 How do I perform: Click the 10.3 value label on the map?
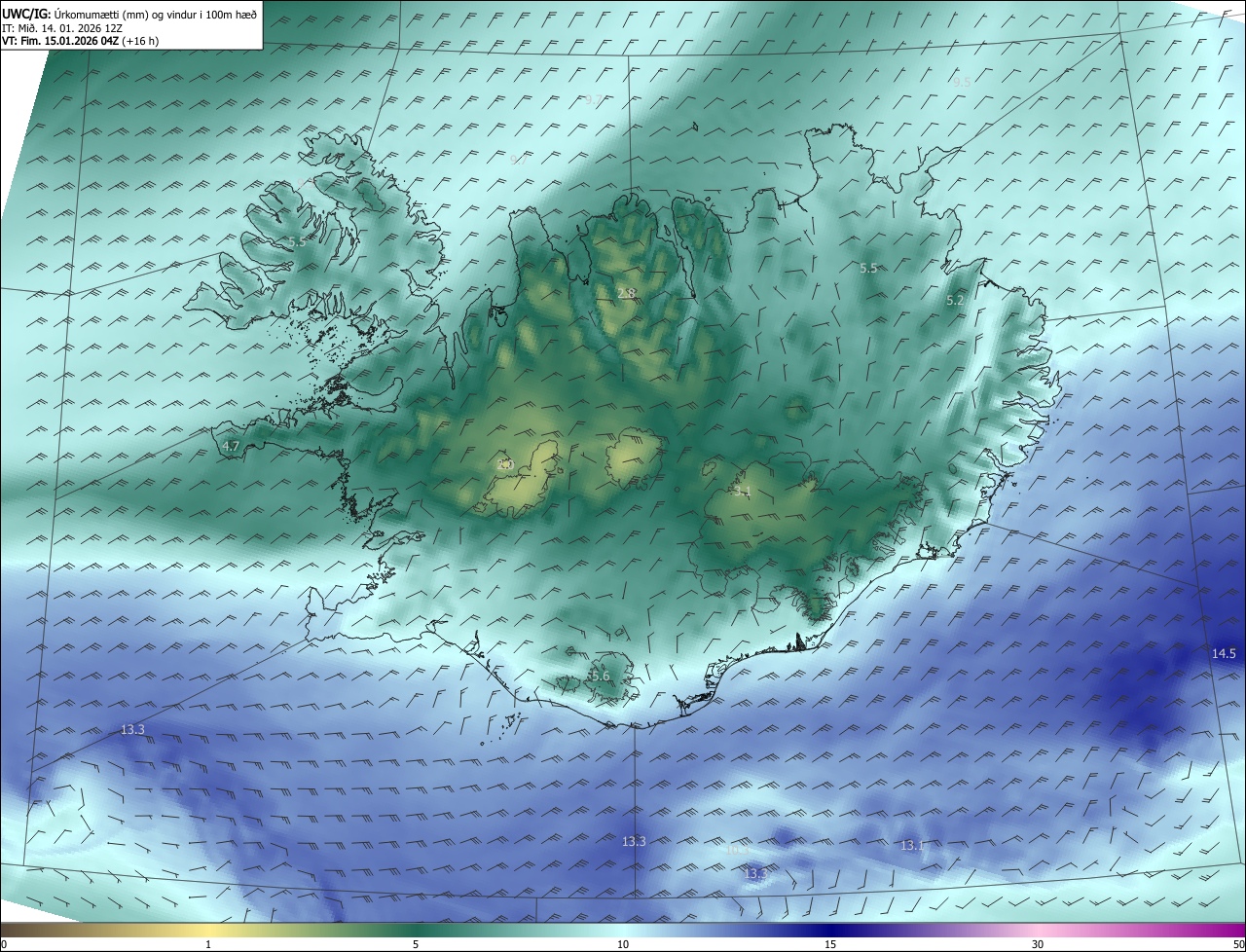pos(739,850)
